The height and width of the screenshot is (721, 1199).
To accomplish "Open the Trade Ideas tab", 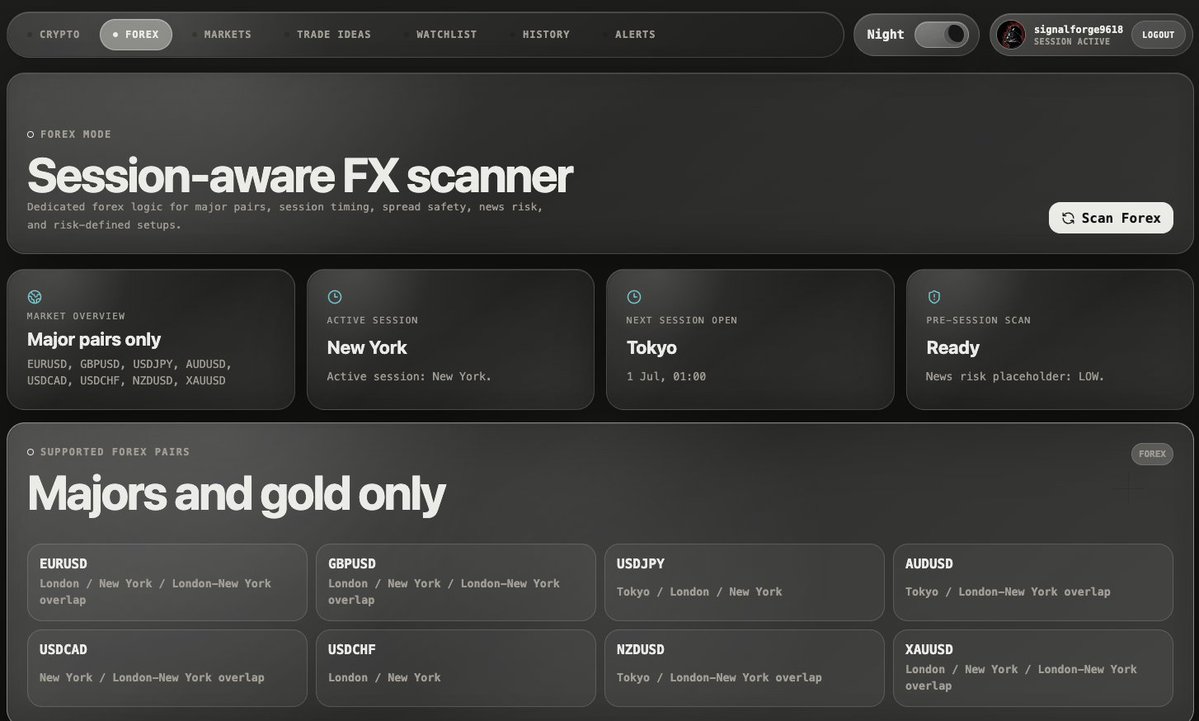I will [328, 34].
